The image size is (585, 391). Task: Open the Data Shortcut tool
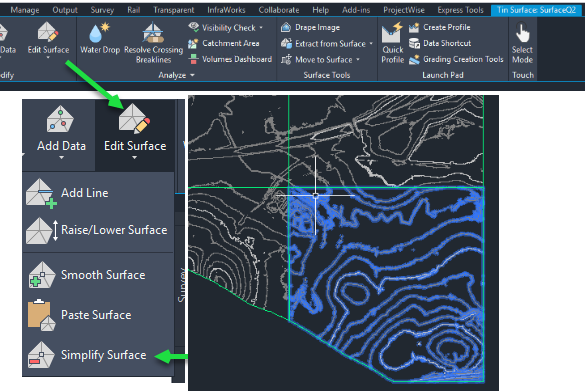point(439,43)
